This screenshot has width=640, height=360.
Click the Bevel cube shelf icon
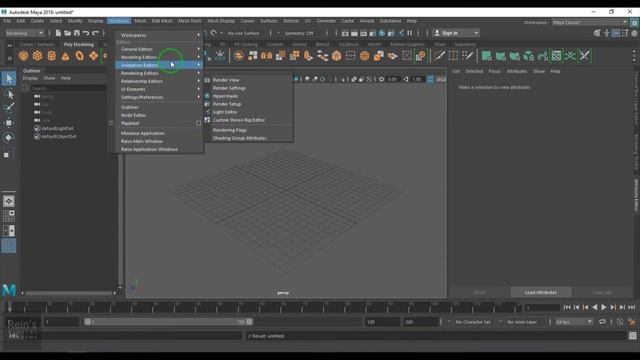[336, 56]
